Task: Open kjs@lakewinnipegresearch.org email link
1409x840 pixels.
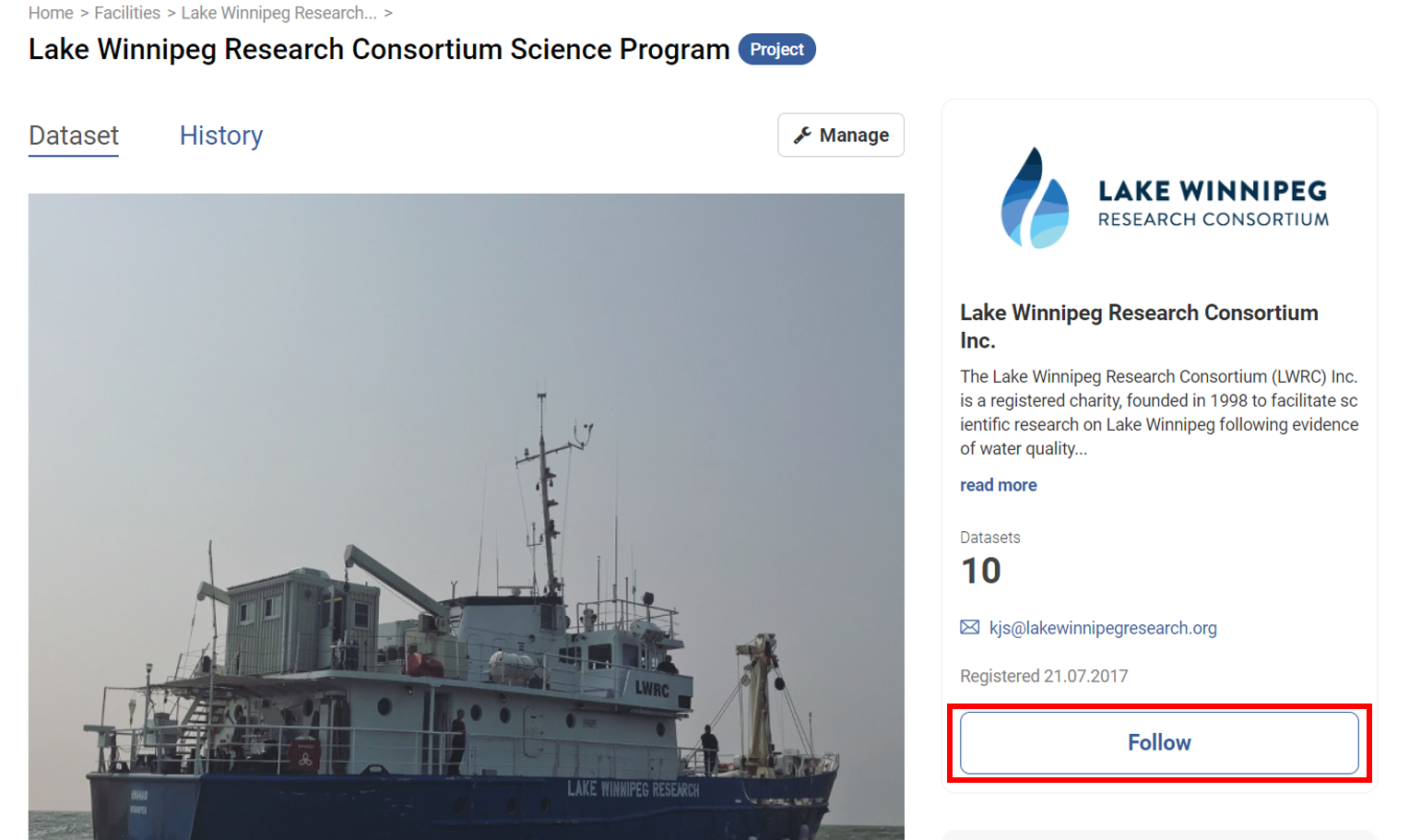Action: pos(1103,628)
